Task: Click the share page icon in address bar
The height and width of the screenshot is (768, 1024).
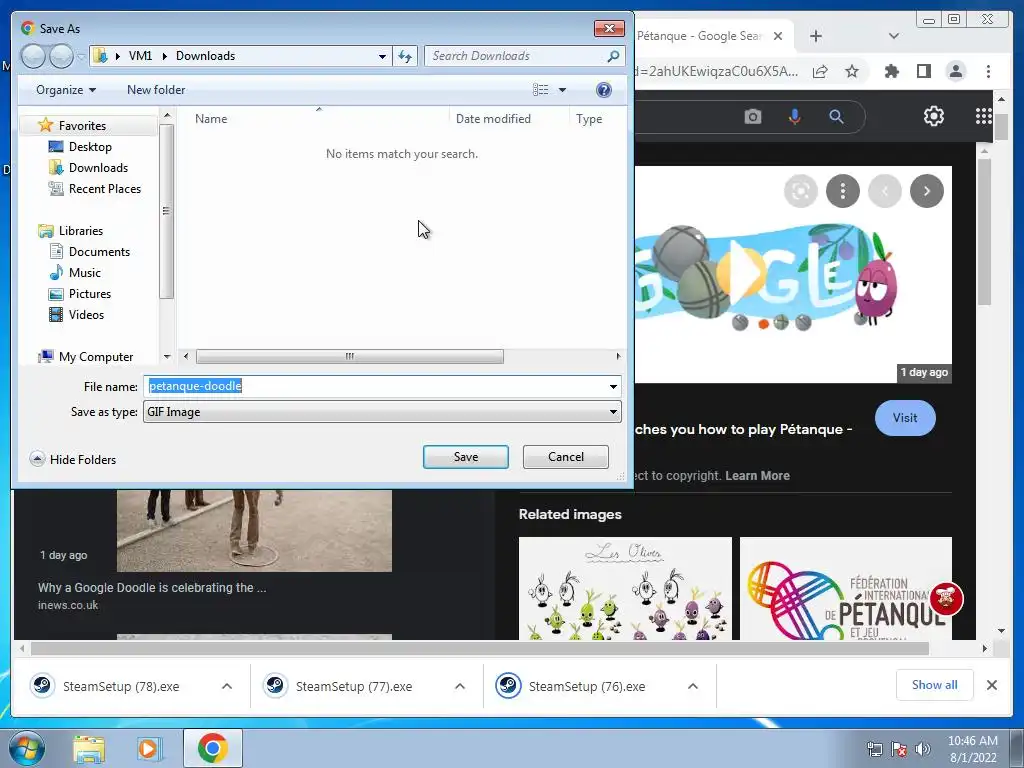Action: (x=820, y=71)
